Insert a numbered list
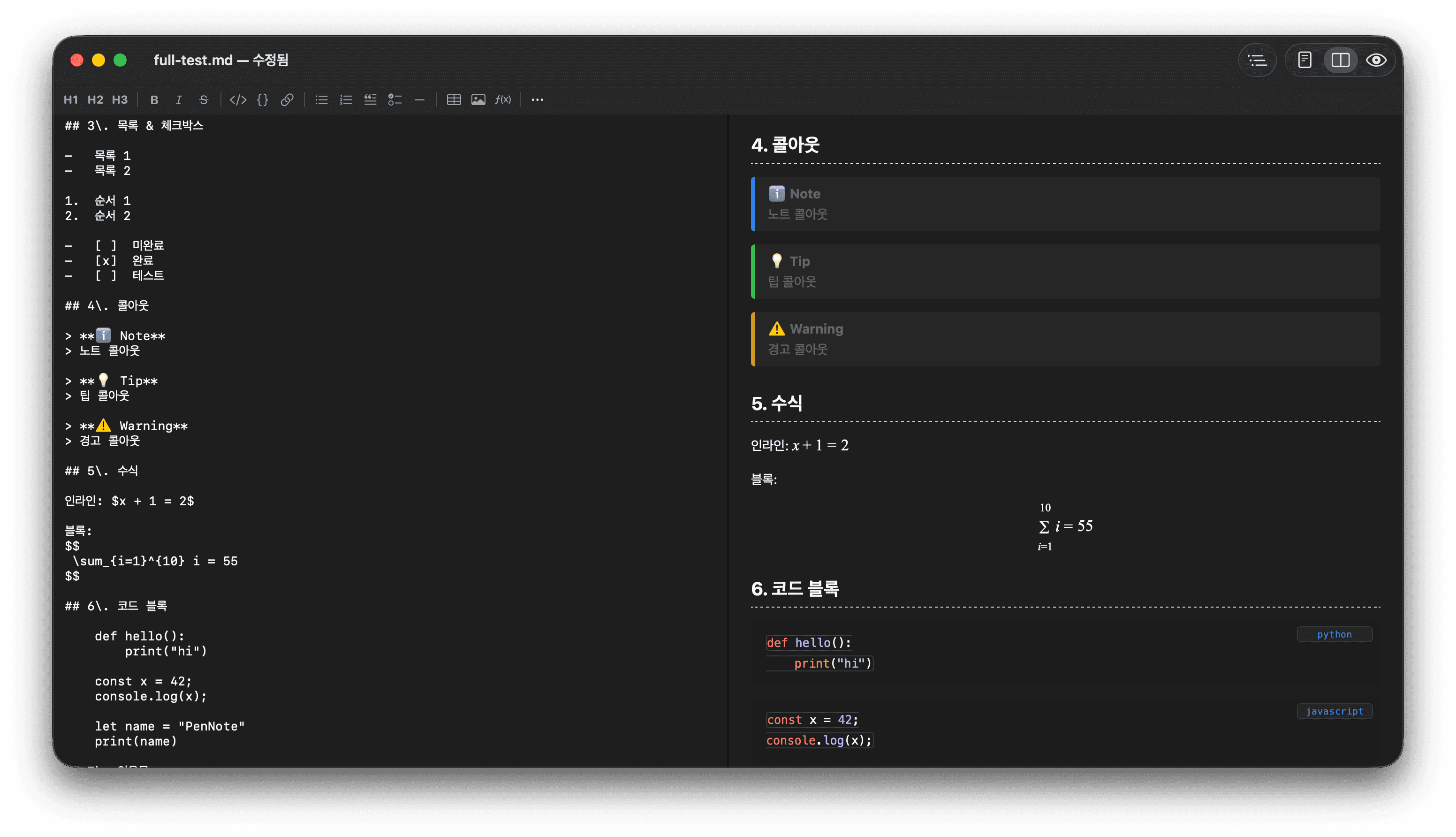Viewport: 1456px width, 837px height. click(346, 99)
